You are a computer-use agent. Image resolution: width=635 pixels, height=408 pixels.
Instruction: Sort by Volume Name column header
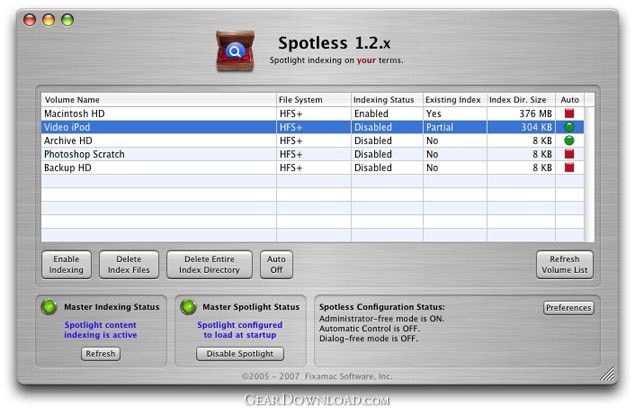pos(158,100)
